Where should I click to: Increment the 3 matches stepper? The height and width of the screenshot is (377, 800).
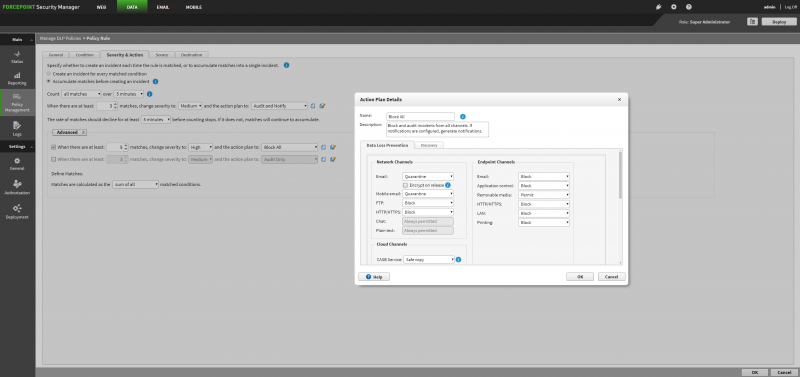coord(116,104)
